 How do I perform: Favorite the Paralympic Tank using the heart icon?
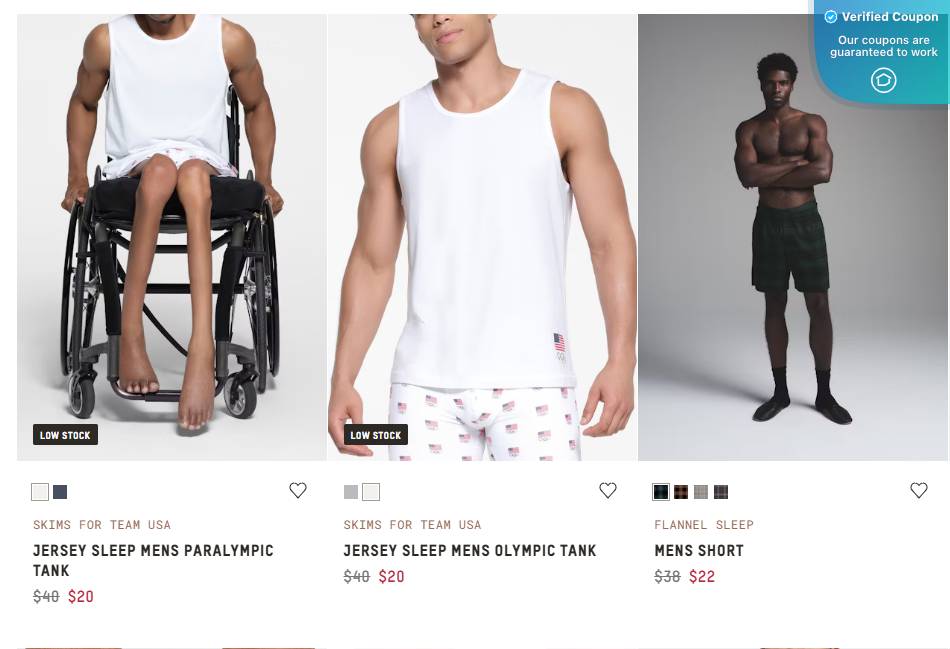coord(298,491)
